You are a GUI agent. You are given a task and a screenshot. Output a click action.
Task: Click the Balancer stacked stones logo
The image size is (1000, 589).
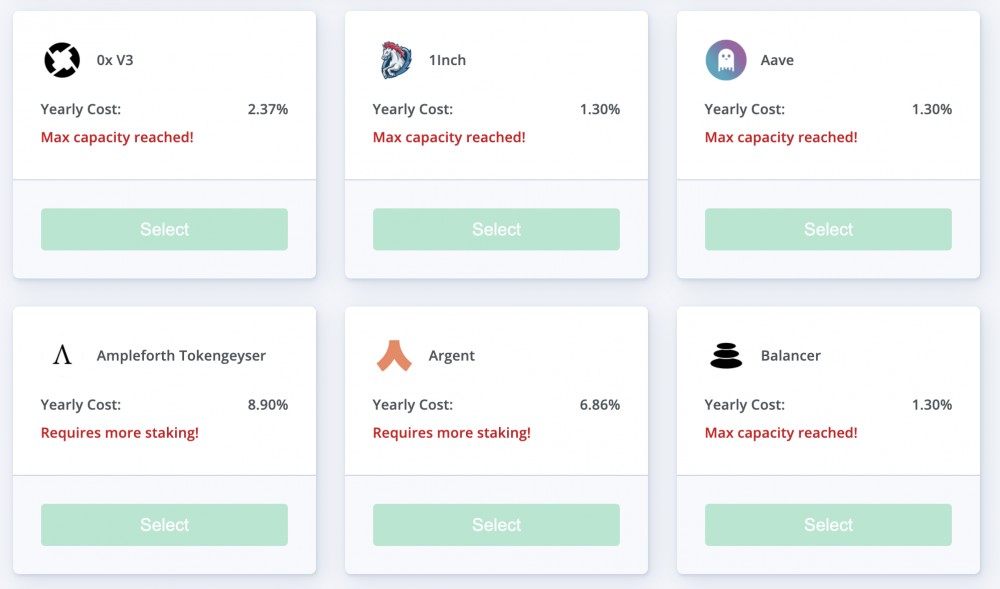[726, 356]
